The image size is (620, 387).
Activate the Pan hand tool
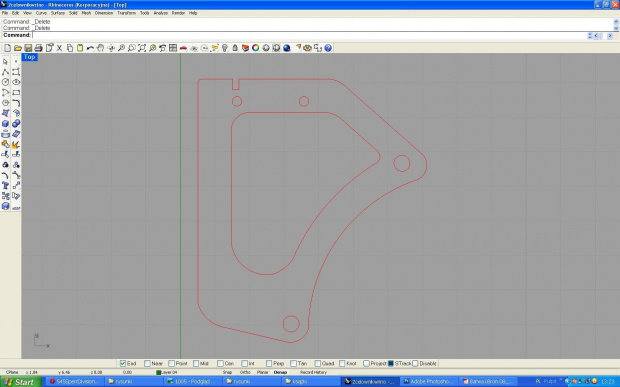100,48
